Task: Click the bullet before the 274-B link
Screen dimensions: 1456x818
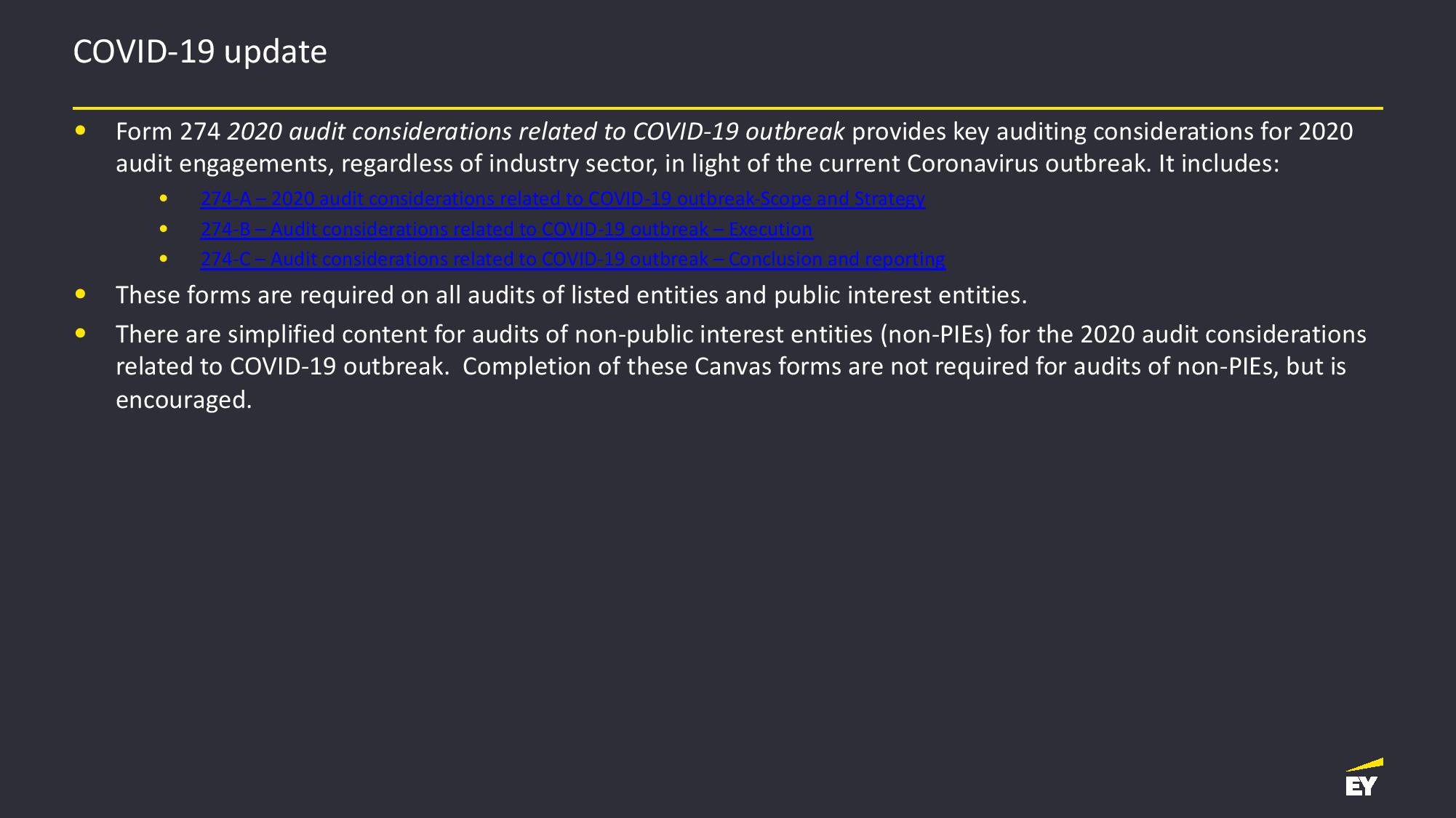Action: click(164, 229)
